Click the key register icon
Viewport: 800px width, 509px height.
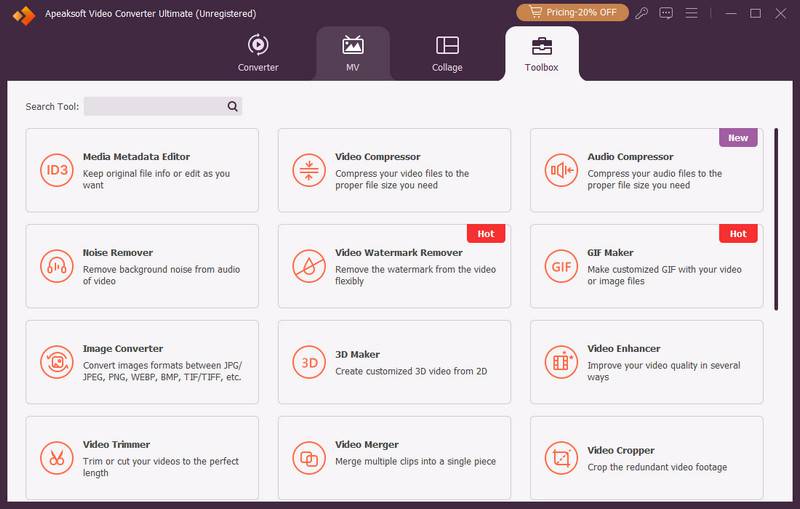pos(641,13)
